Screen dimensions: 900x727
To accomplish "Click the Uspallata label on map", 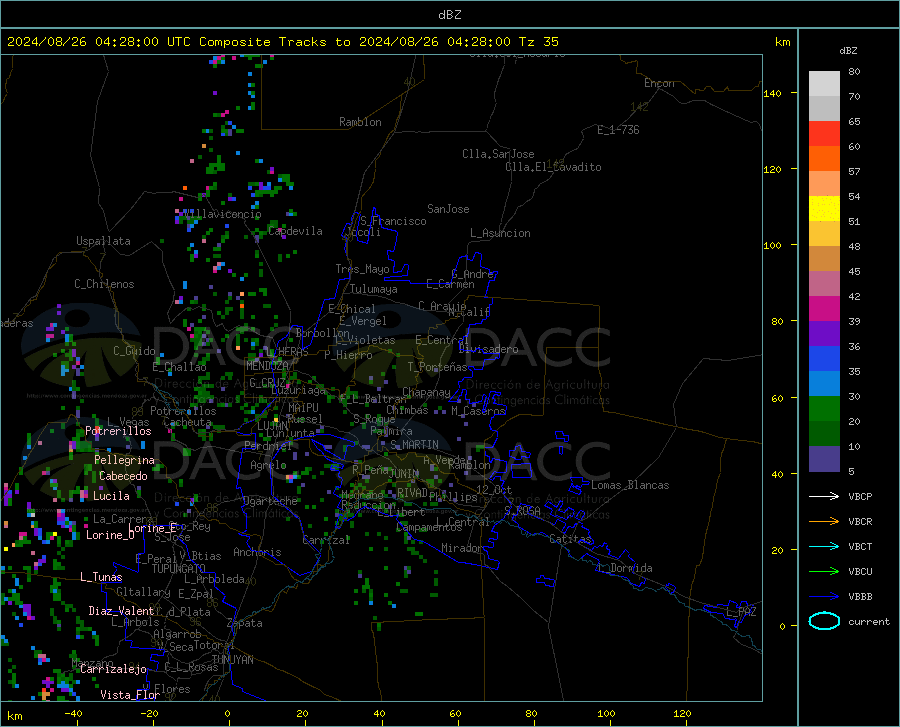I will coord(103,241).
